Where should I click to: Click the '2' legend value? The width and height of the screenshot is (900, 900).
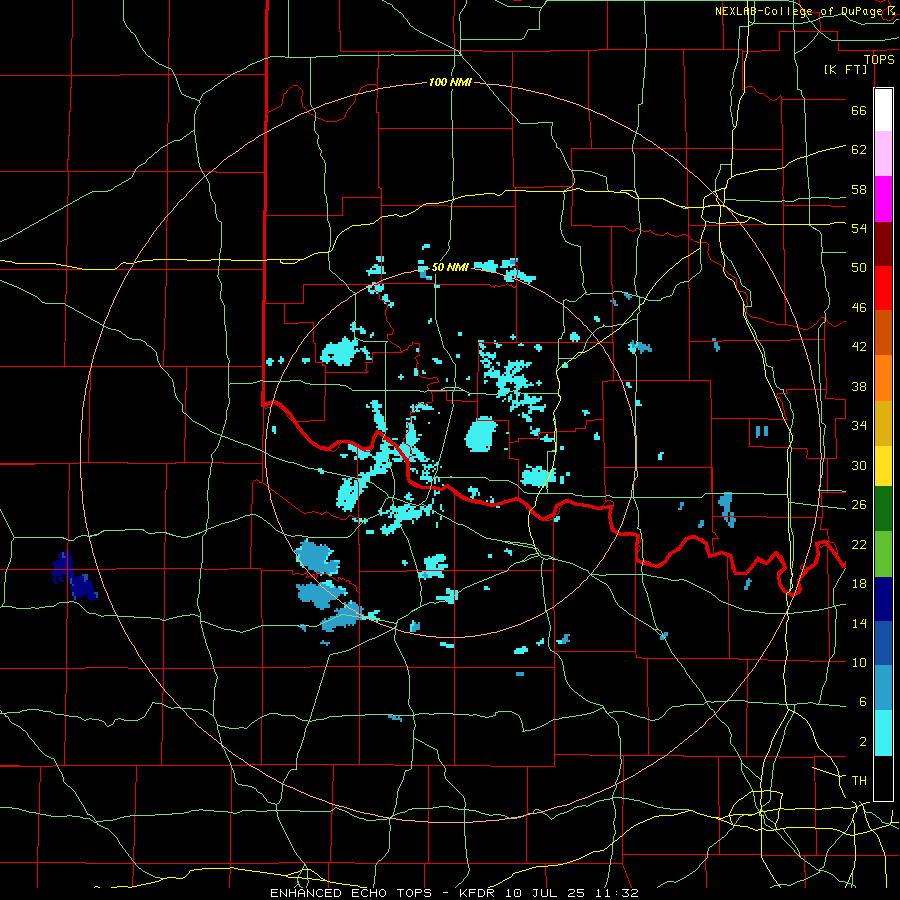pyautogui.click(x=862, y=741)
